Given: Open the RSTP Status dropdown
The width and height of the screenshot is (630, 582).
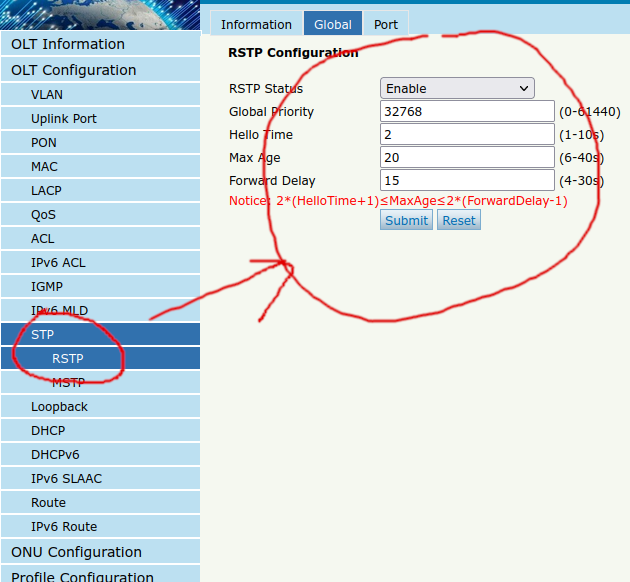Looking at the screenshot, I should 457,89.
